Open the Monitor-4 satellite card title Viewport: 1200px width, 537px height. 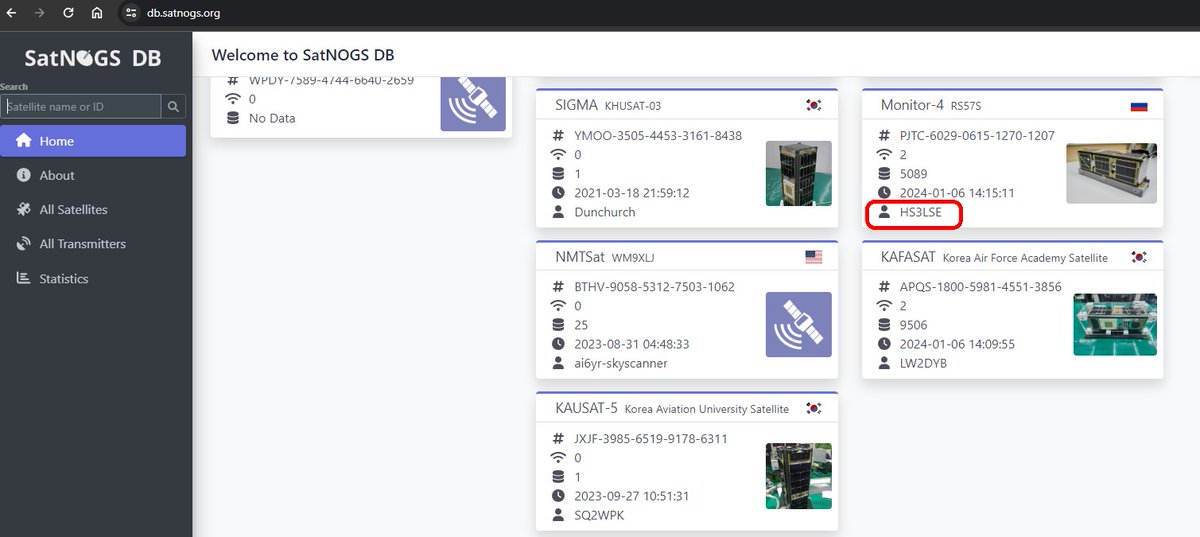[912, 105]
